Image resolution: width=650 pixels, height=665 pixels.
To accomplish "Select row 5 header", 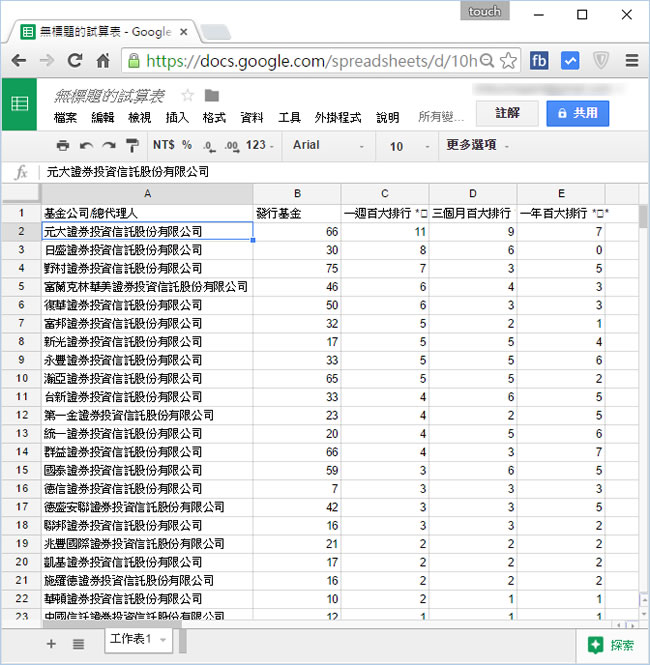I will [21, 286].
